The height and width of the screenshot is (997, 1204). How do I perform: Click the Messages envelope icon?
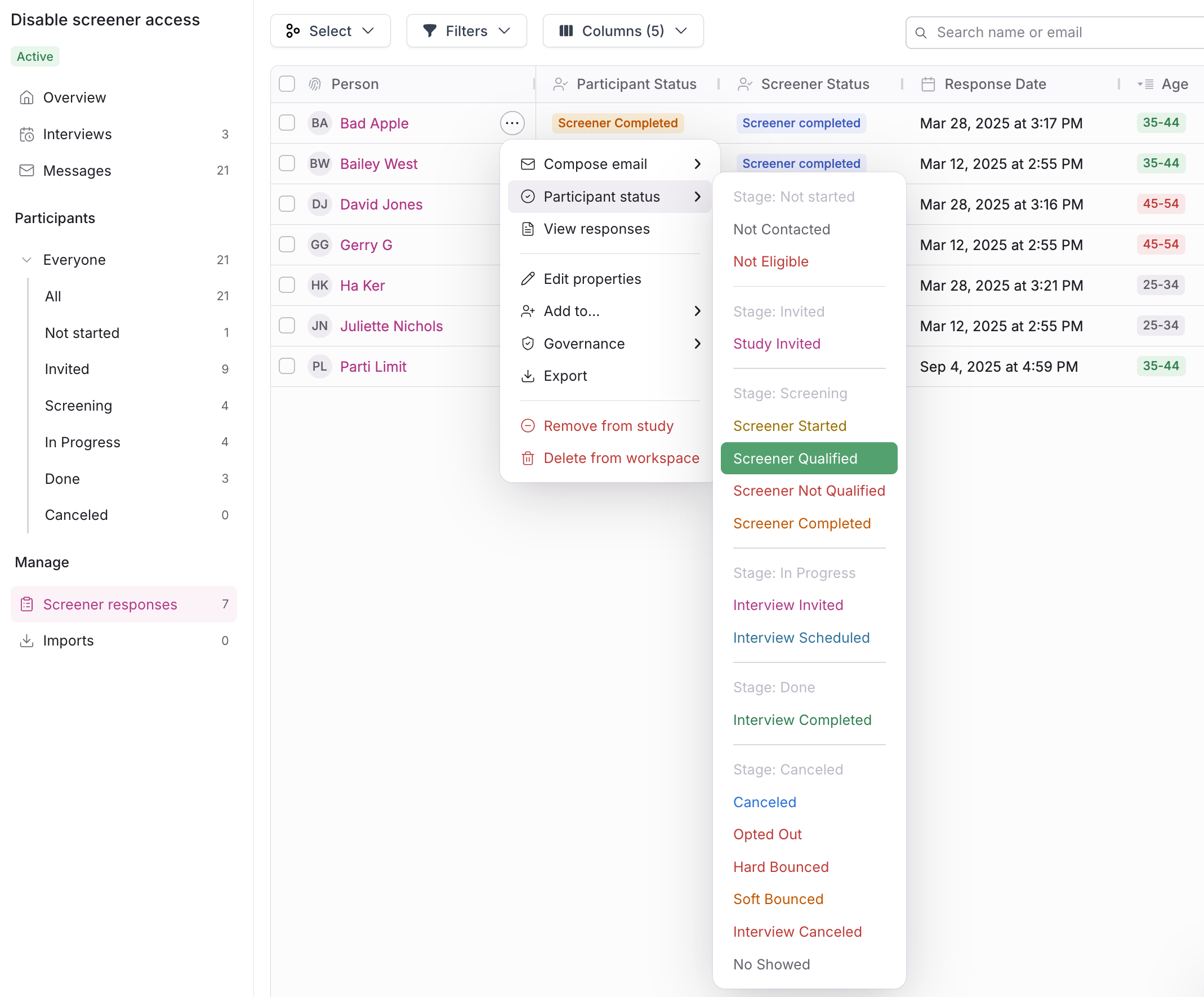26,170
